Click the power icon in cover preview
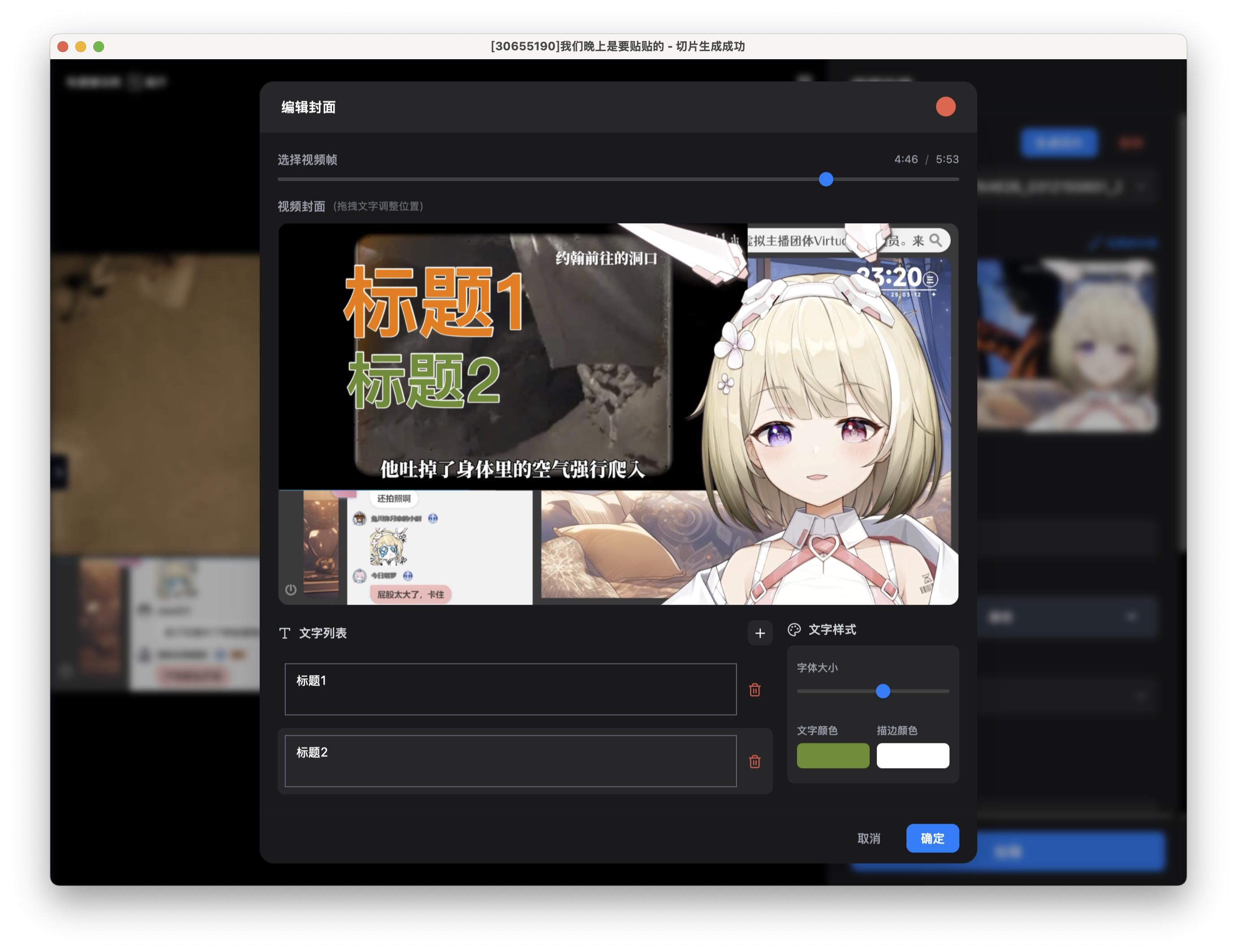Viewport: 1237px width, 952px height. (x=291, y=590)
